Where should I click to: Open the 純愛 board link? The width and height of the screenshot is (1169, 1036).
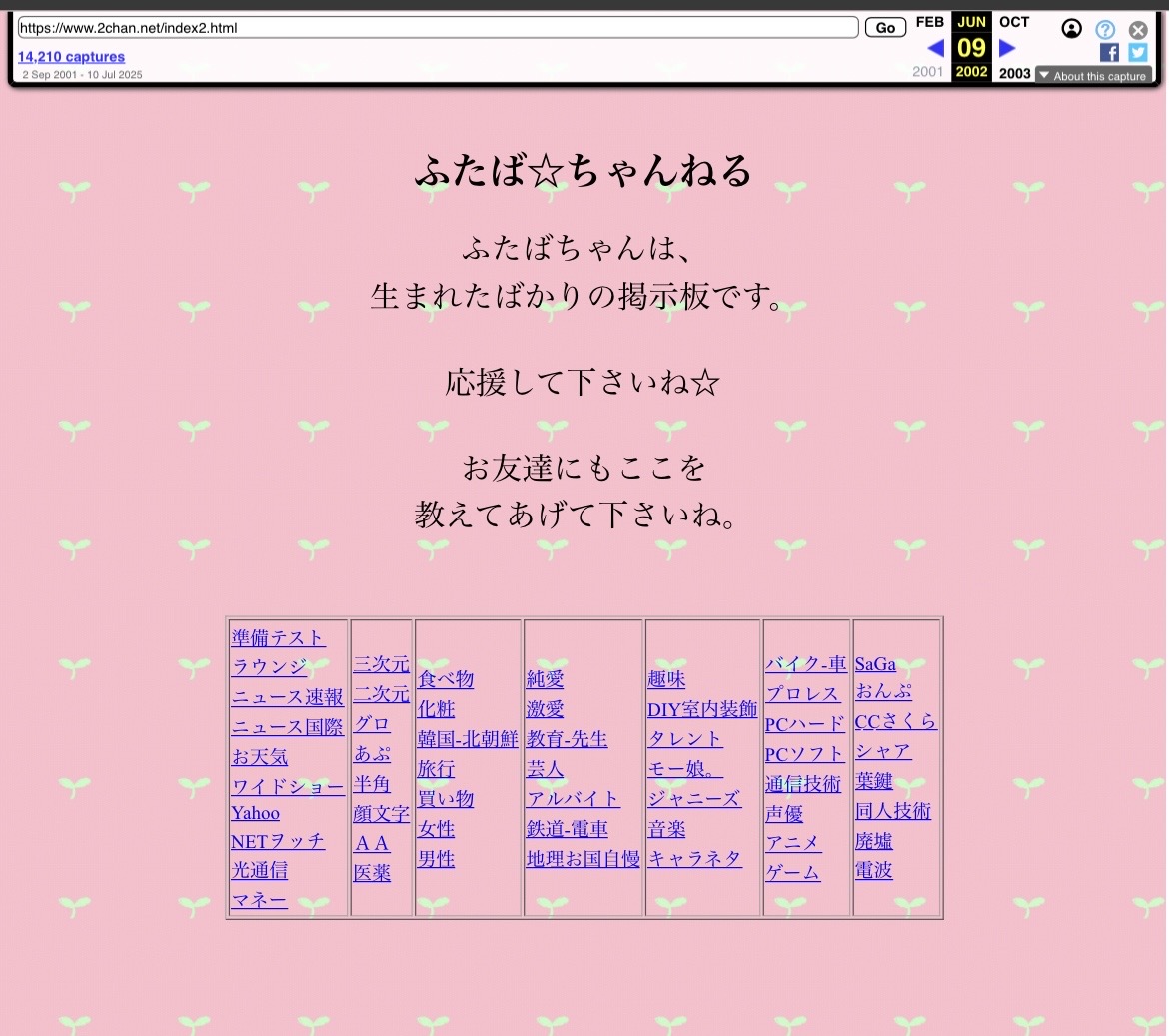tap(545, 679)
